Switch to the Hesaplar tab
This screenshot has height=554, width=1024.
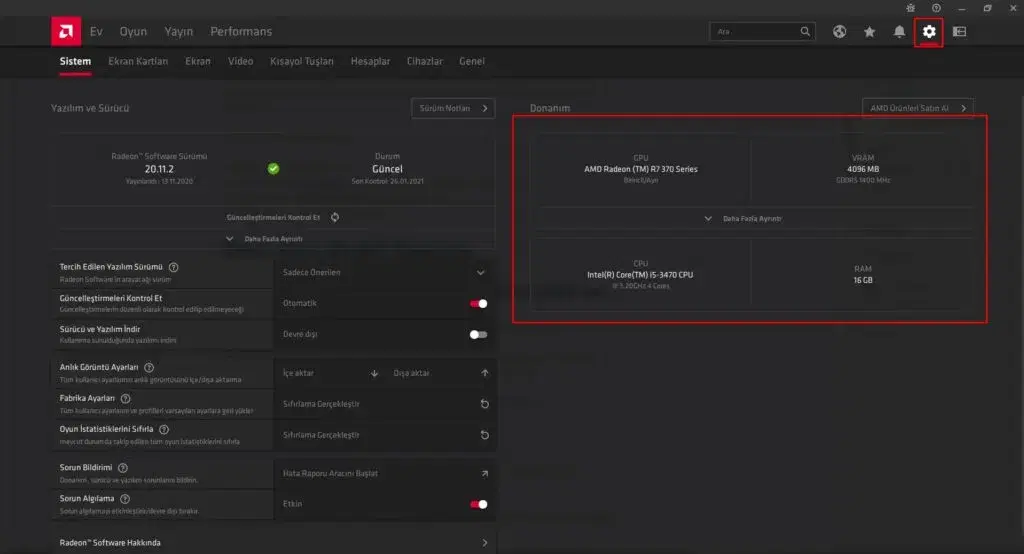pos(370,61)
